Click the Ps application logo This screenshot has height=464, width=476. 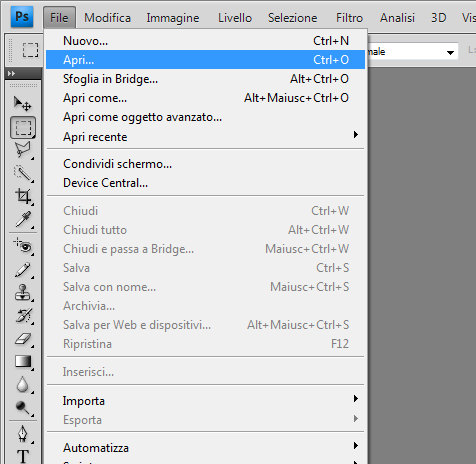[22, 16]
